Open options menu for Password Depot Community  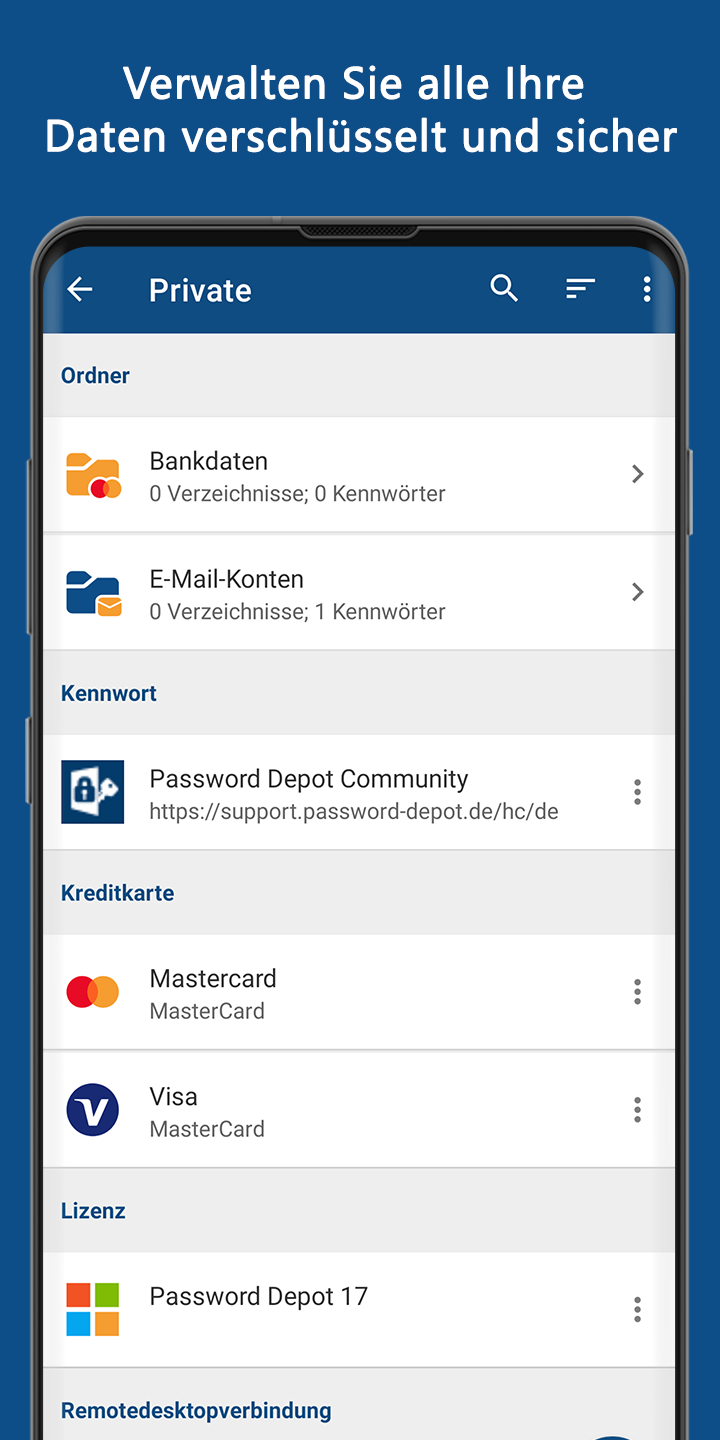click(637, 792)
